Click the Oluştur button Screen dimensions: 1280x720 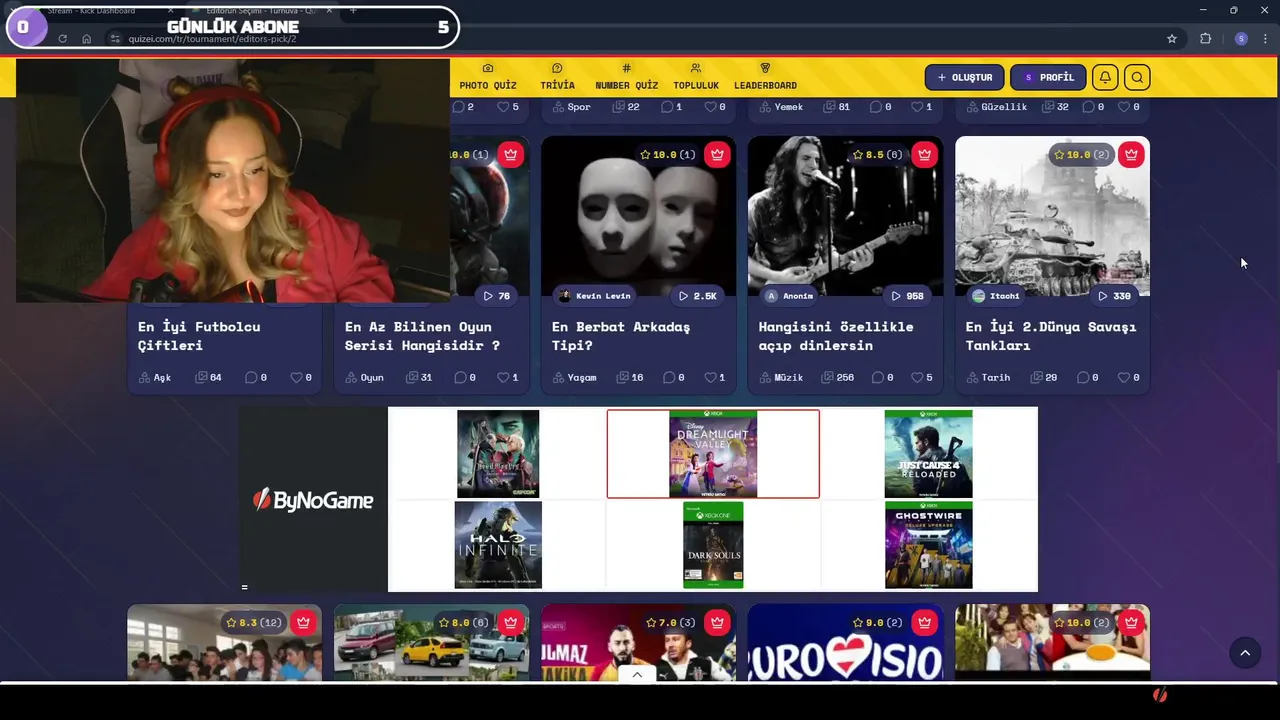coord(964,77)
